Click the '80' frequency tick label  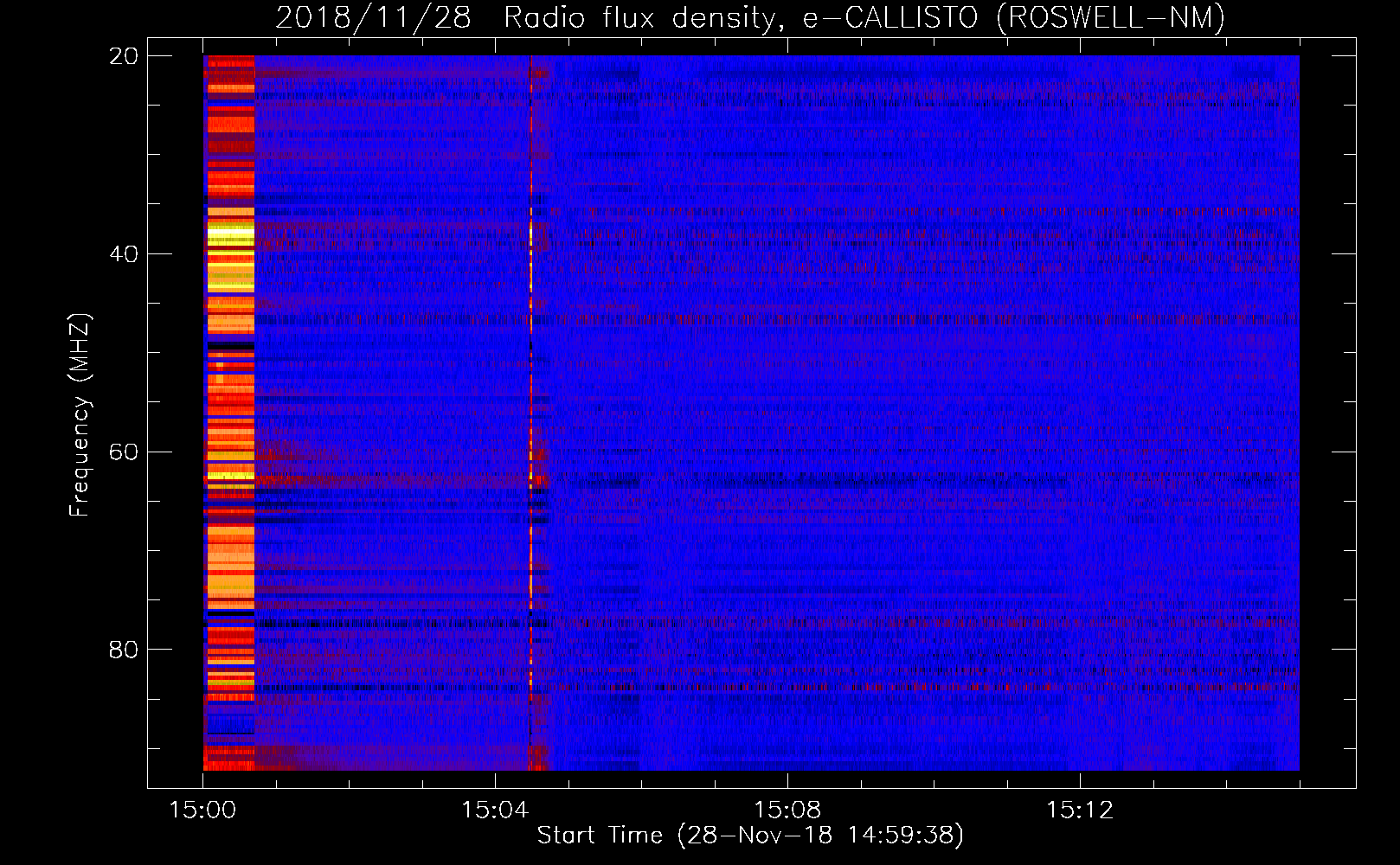(124, 650)
